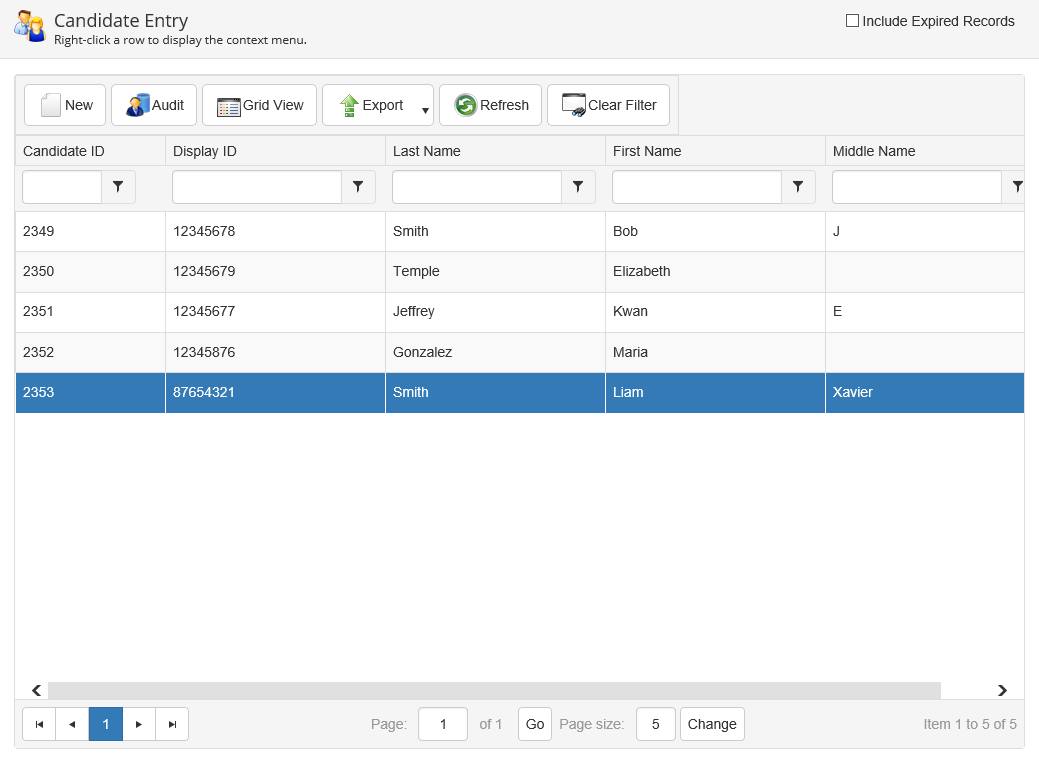
Task: Click the Candidate ID filter funnel icon
Action: coord(118,187)
